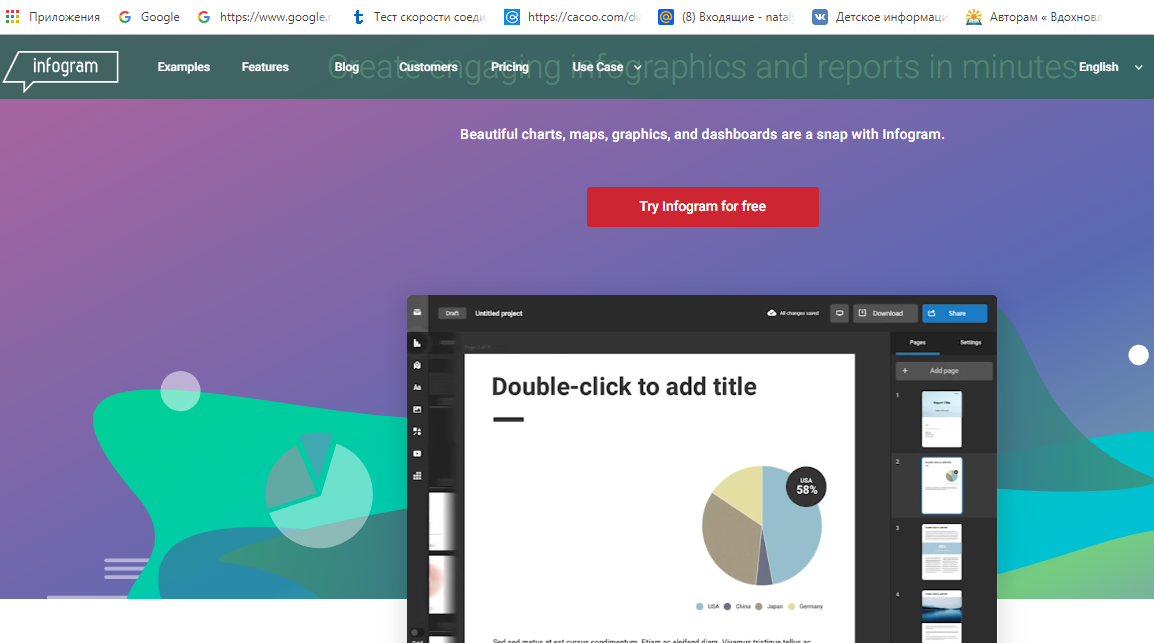The image size is (1154, 643).
Task: Visit the Blog nav link
Action: tap(347, 67)
